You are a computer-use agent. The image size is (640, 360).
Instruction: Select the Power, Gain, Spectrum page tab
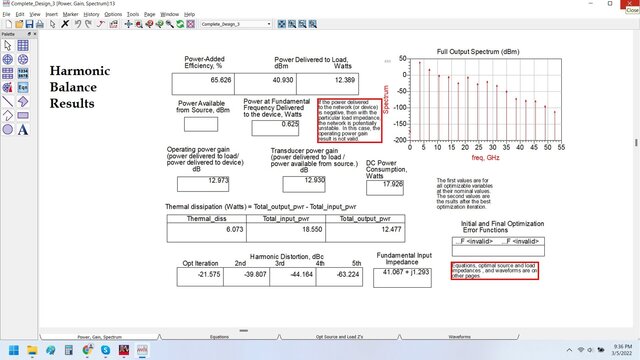(x=100, y=337)
